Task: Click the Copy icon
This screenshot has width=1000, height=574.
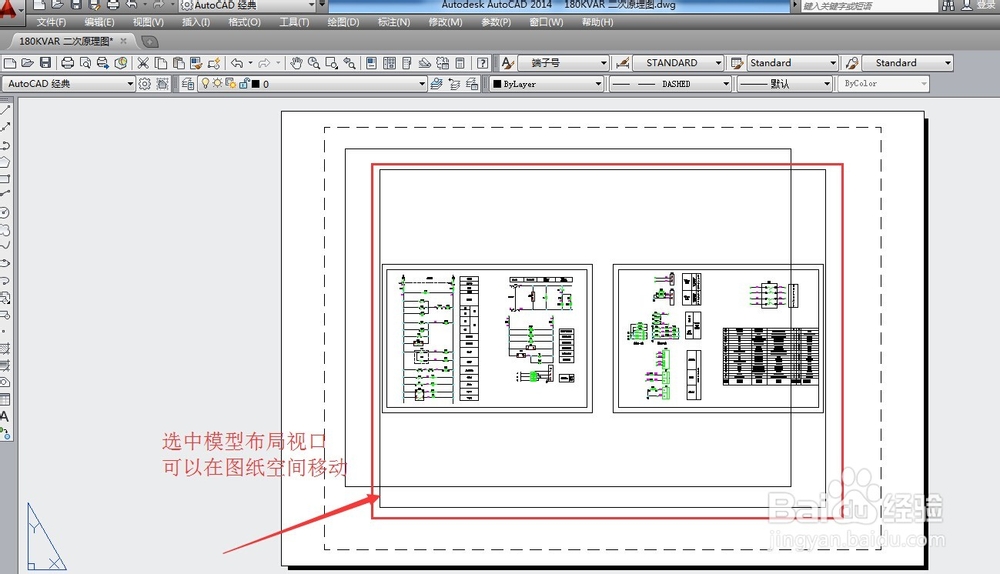Action: pos(161,63)
